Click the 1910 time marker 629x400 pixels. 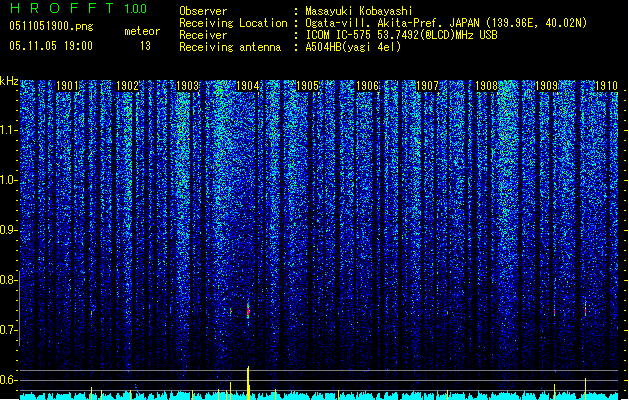pos(607,86)
